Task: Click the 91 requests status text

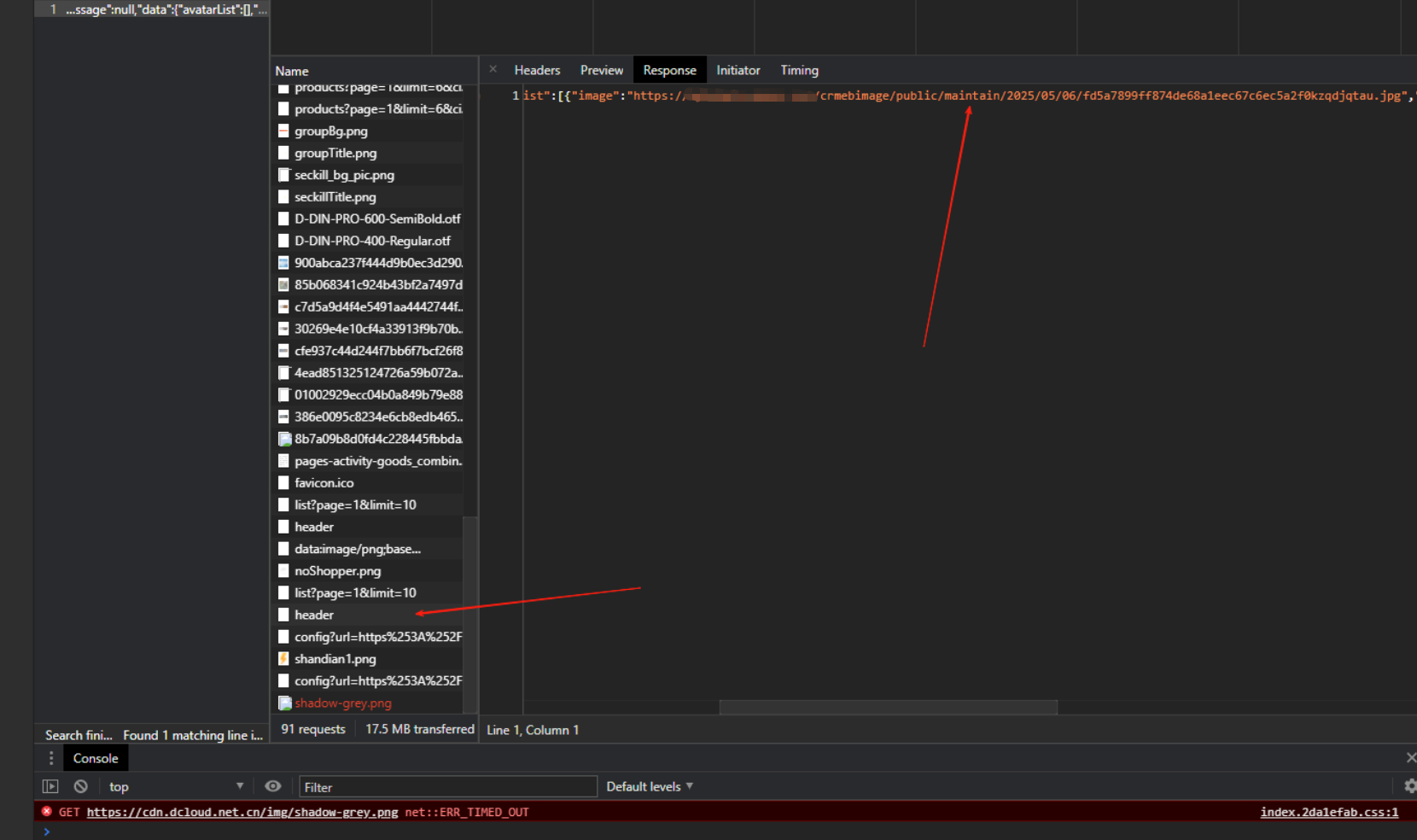Action: tap(313, 729)
